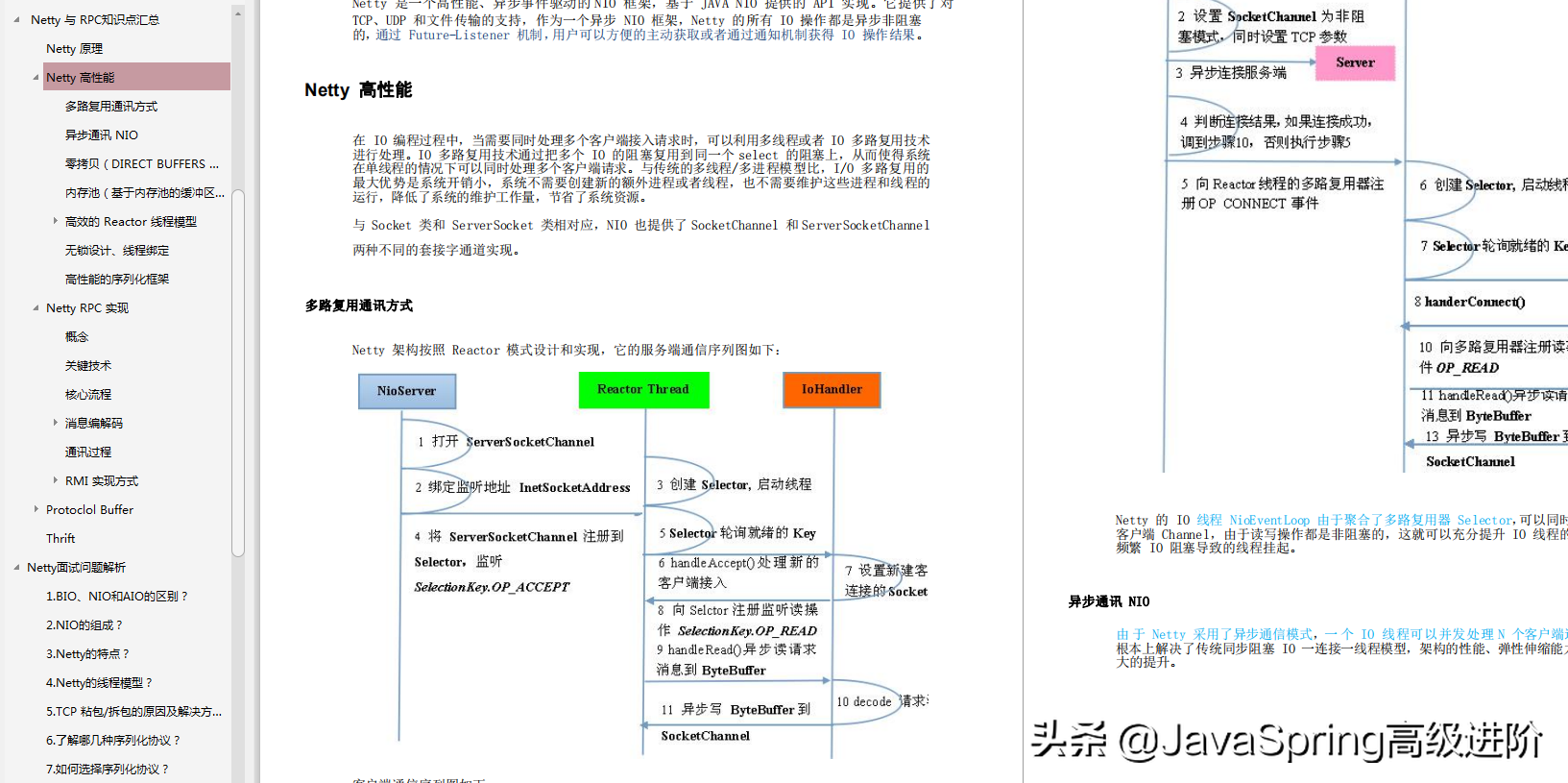1568x783 pixels.
Task: Jump to the 概念 bookmark
Action: click(x=76, y=336)
